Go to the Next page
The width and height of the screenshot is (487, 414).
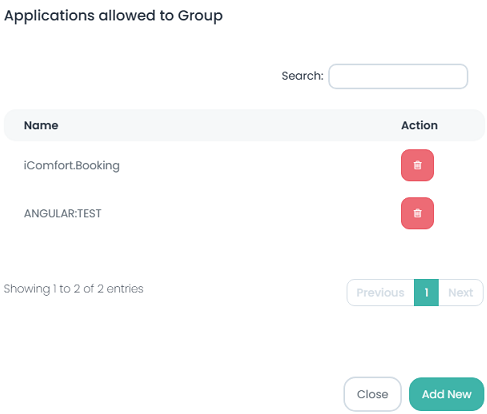461,292
